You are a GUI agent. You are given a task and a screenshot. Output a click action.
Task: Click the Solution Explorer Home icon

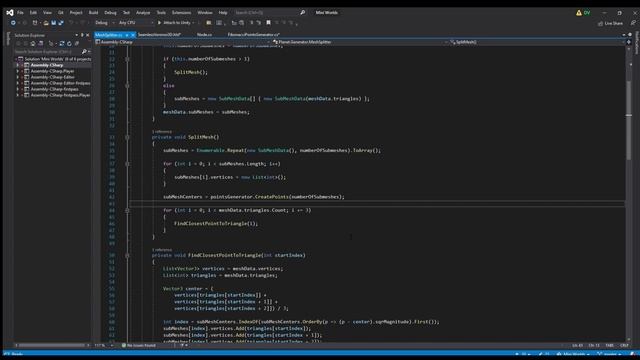[33, 43]
